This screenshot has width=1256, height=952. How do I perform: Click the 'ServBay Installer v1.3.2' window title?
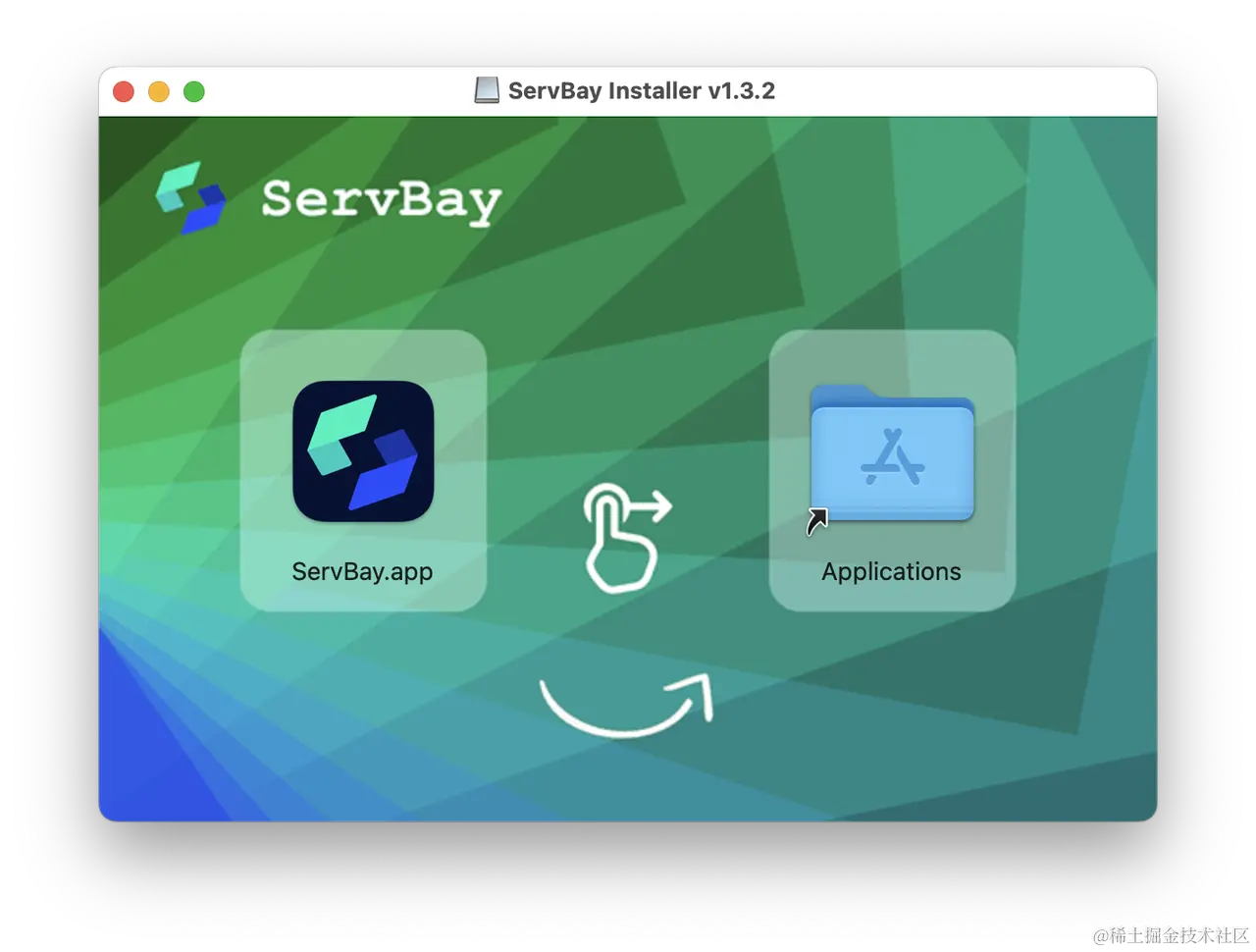(642, 90)
